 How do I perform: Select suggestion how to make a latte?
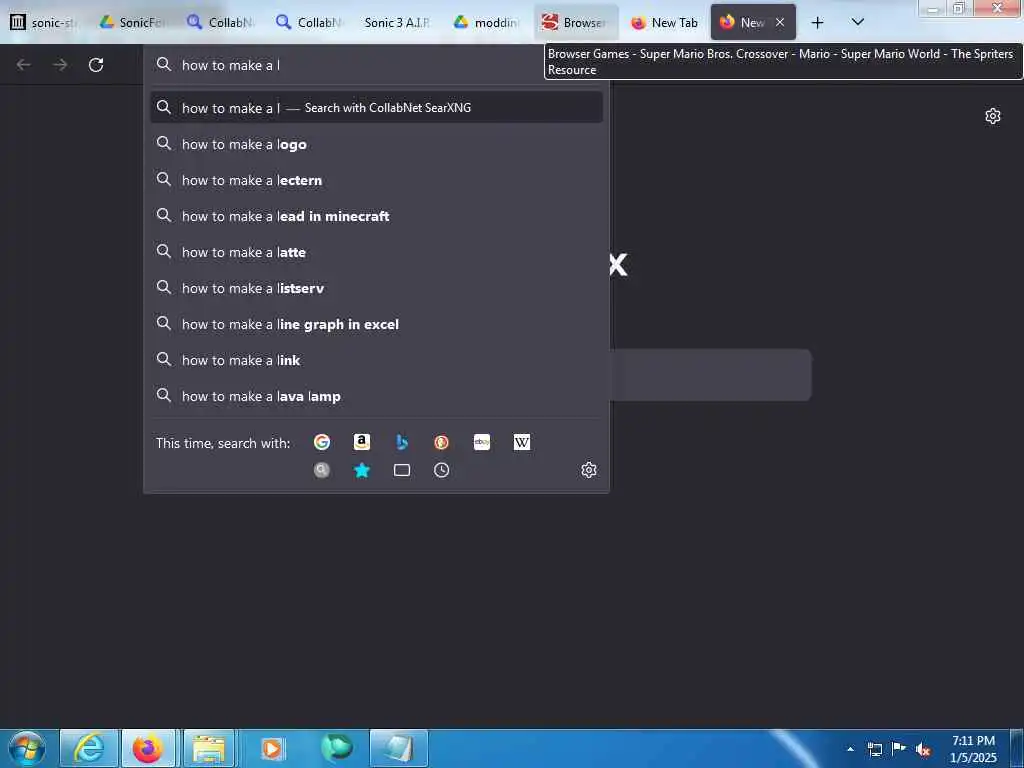point(376,252)
